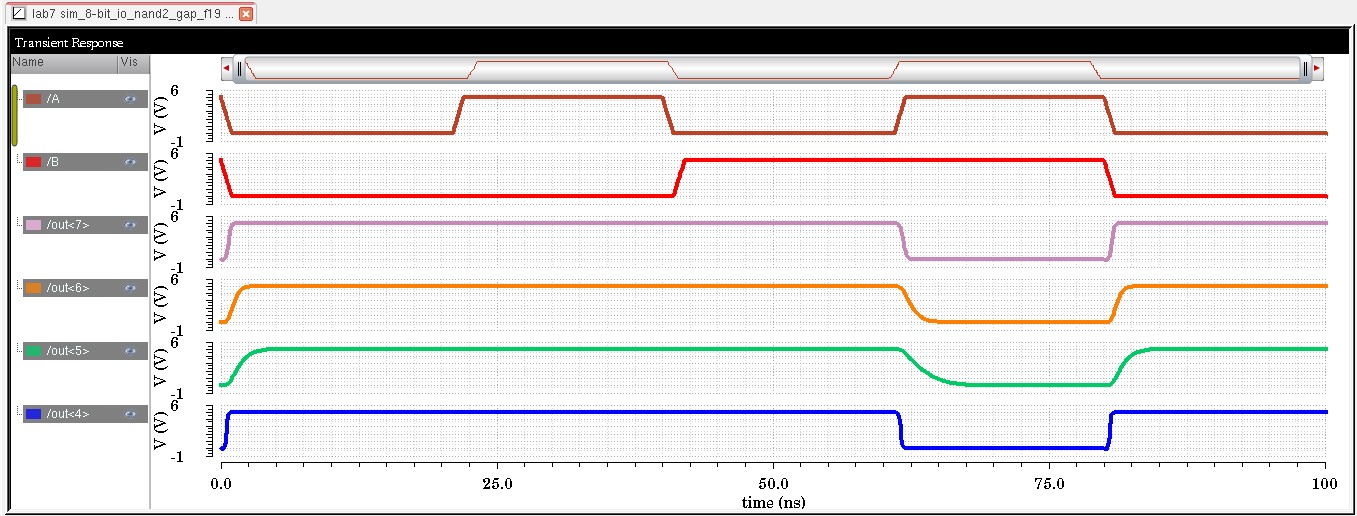Select the /out<5> signal name

click(x=67, y=351)
